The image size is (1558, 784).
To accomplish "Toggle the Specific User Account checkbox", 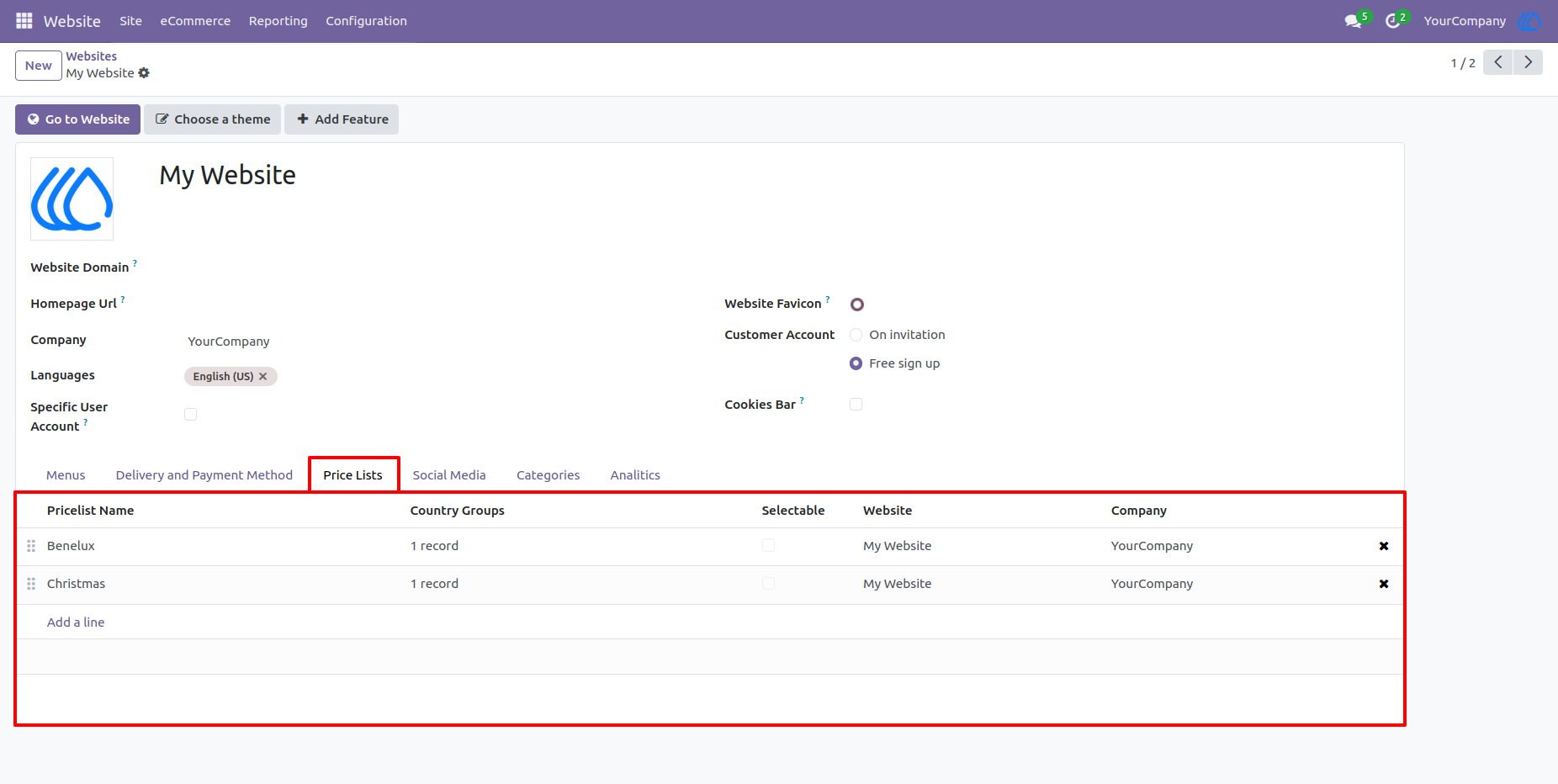I will 191,415.
